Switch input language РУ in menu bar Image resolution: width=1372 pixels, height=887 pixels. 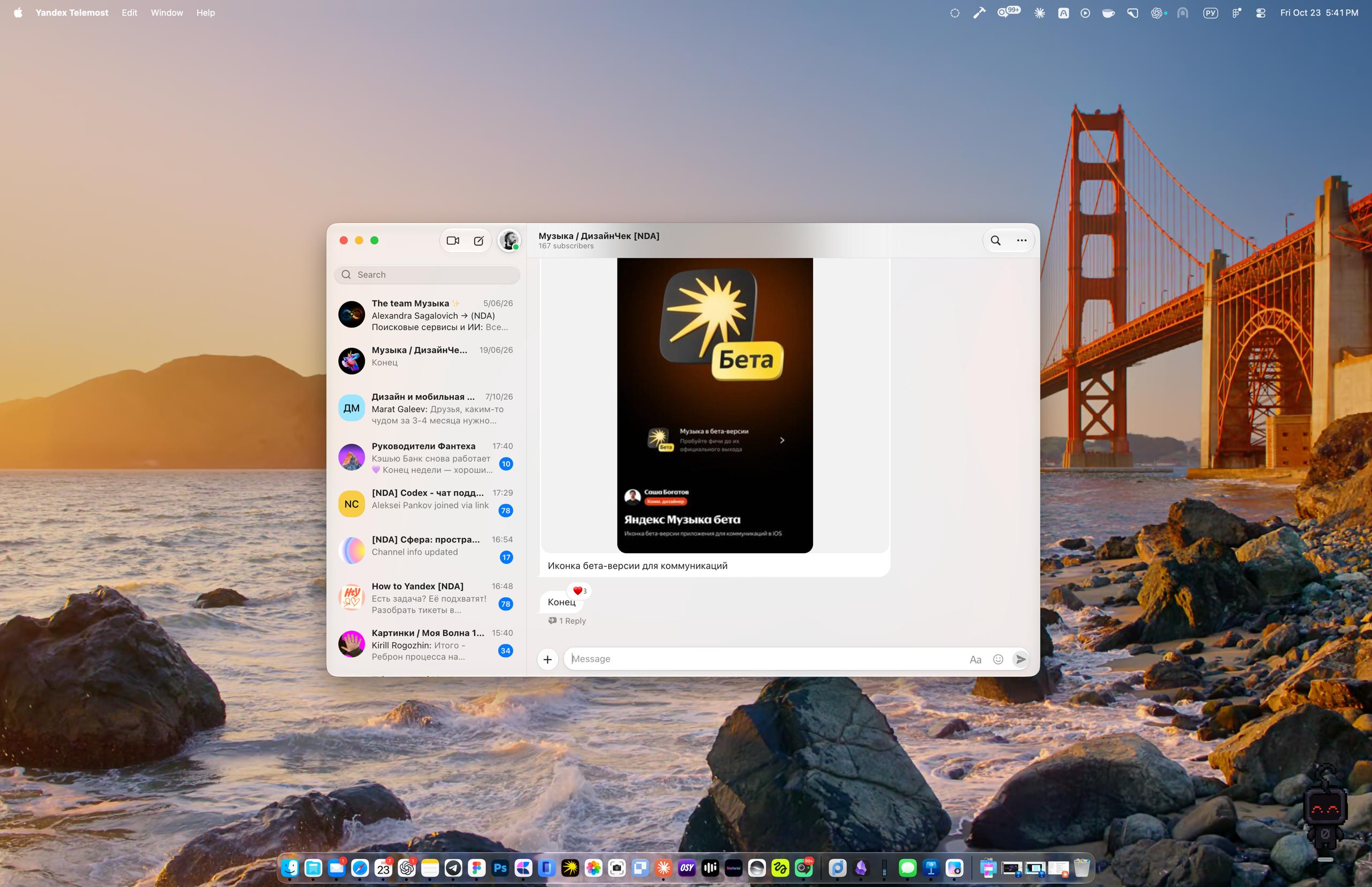point(1210,13)
